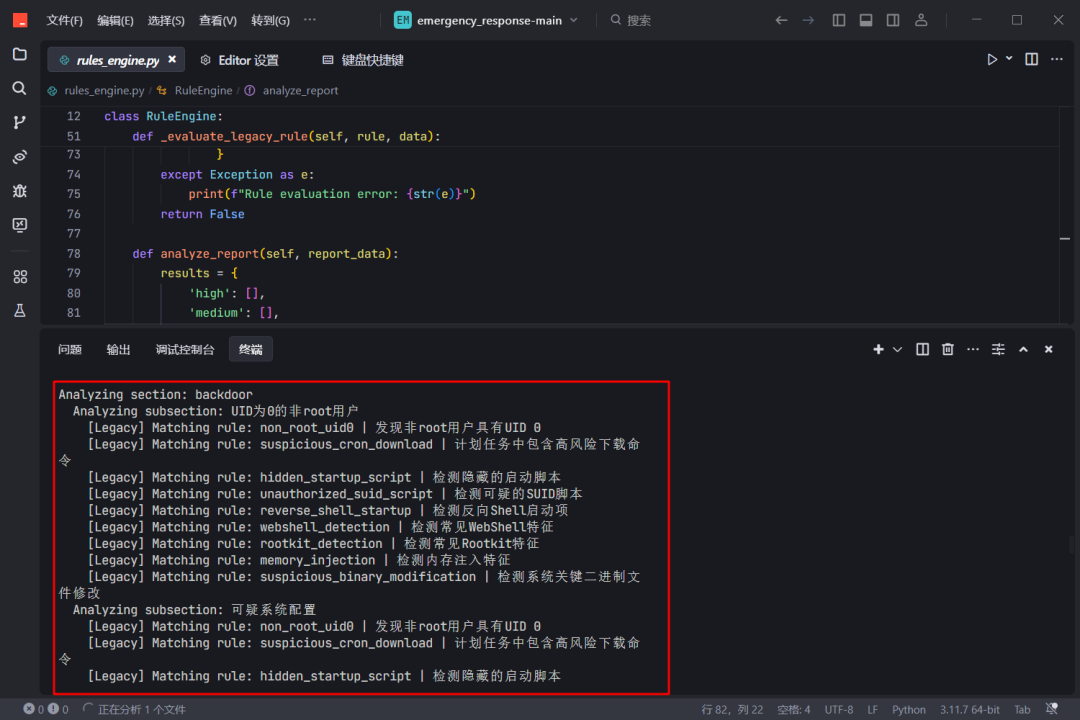Select the 输出 panel tab
The height and width of the screenshot is (720, 1080).
pos(118,349)
